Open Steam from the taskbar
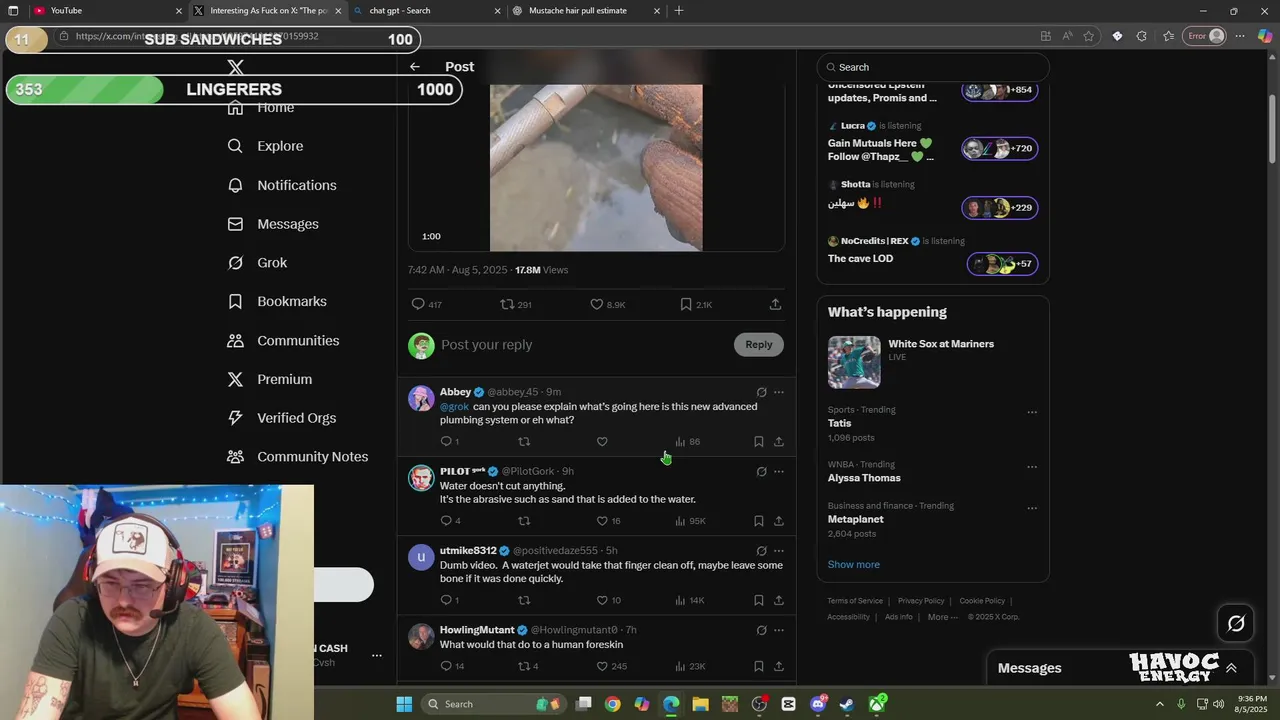The width and height of the screenshot is (1280, 720). [847, 704]
